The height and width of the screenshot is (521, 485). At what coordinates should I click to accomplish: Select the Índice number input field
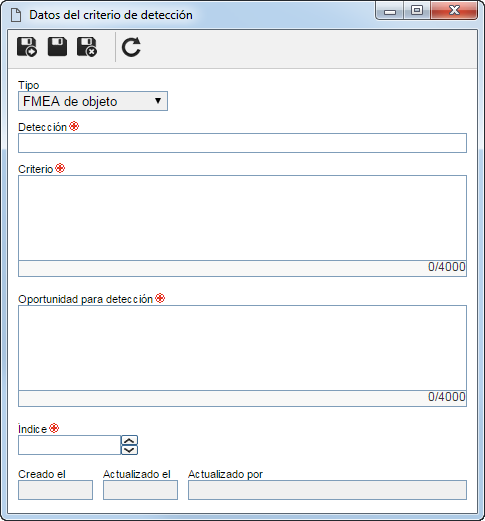(69, 445)
